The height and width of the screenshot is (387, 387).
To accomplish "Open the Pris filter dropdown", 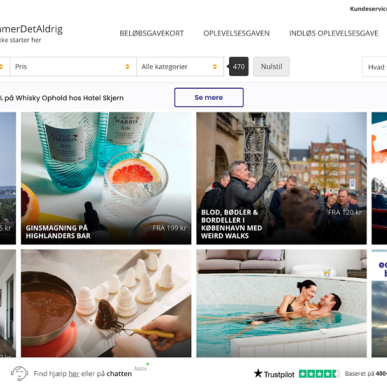I will pos(73,67).
